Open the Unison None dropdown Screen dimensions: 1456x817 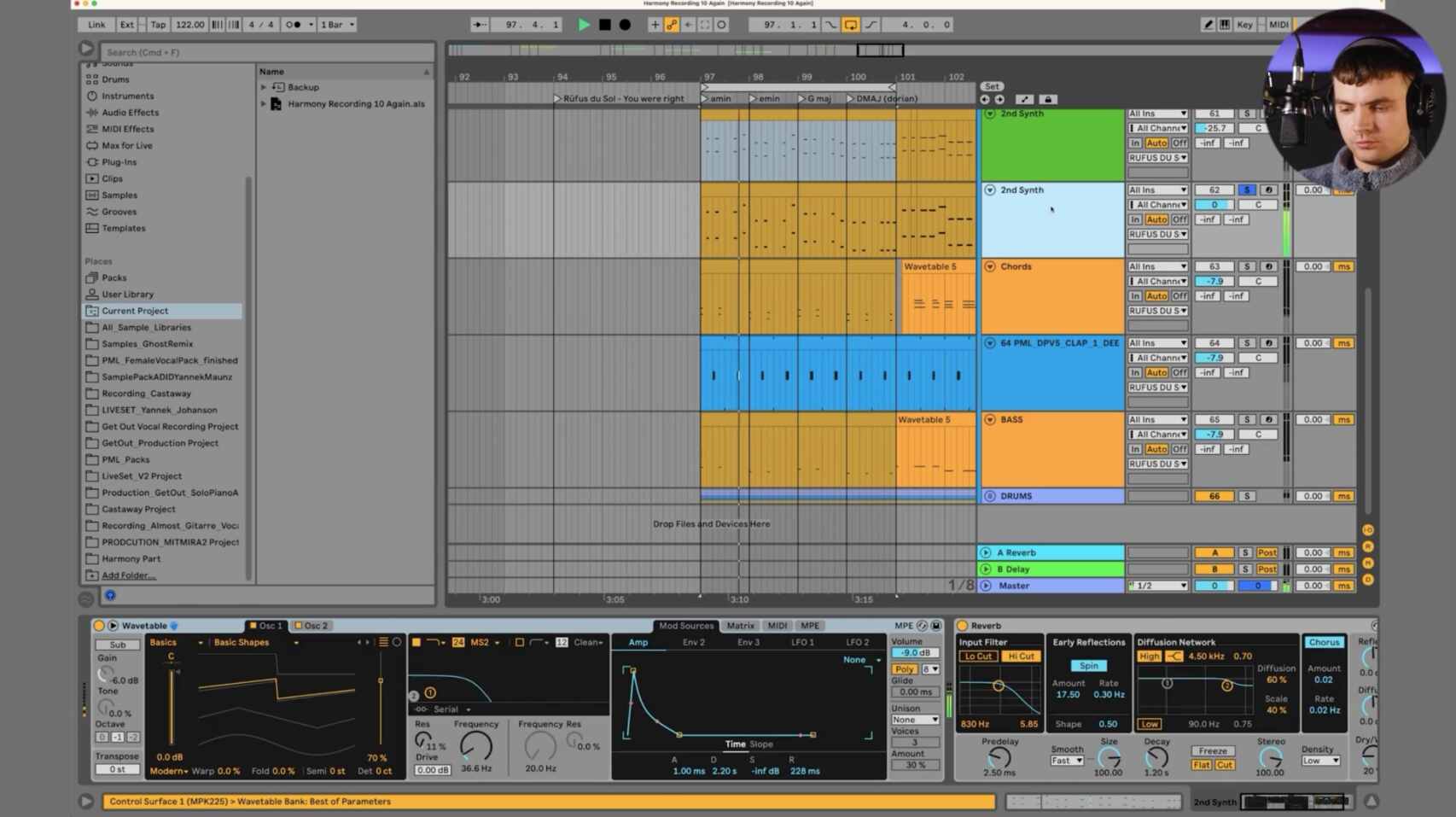(x=915, y=720)
